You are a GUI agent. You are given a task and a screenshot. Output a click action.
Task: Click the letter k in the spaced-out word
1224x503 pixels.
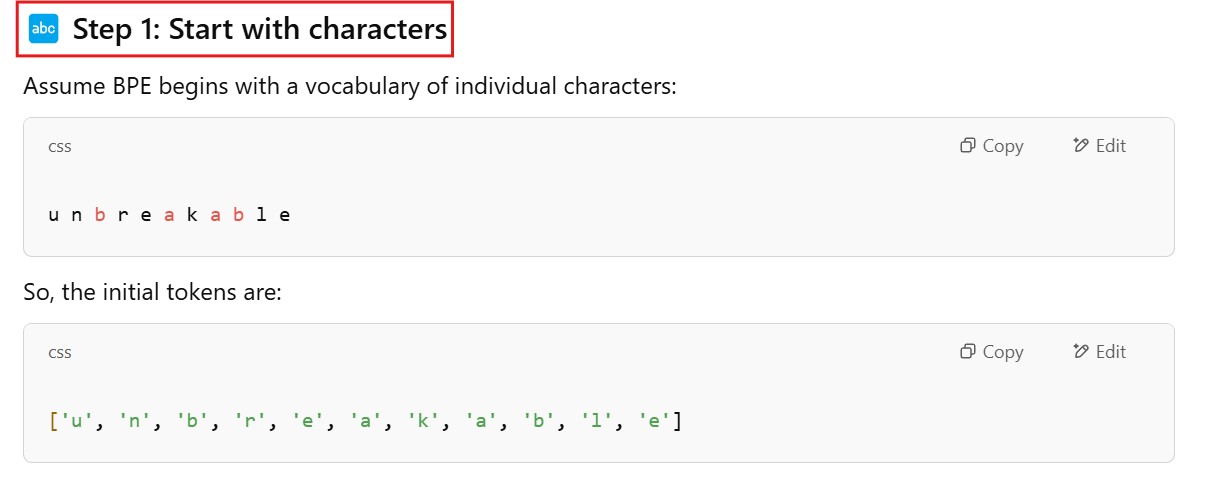pyautogui.click(x=192, y=214)
